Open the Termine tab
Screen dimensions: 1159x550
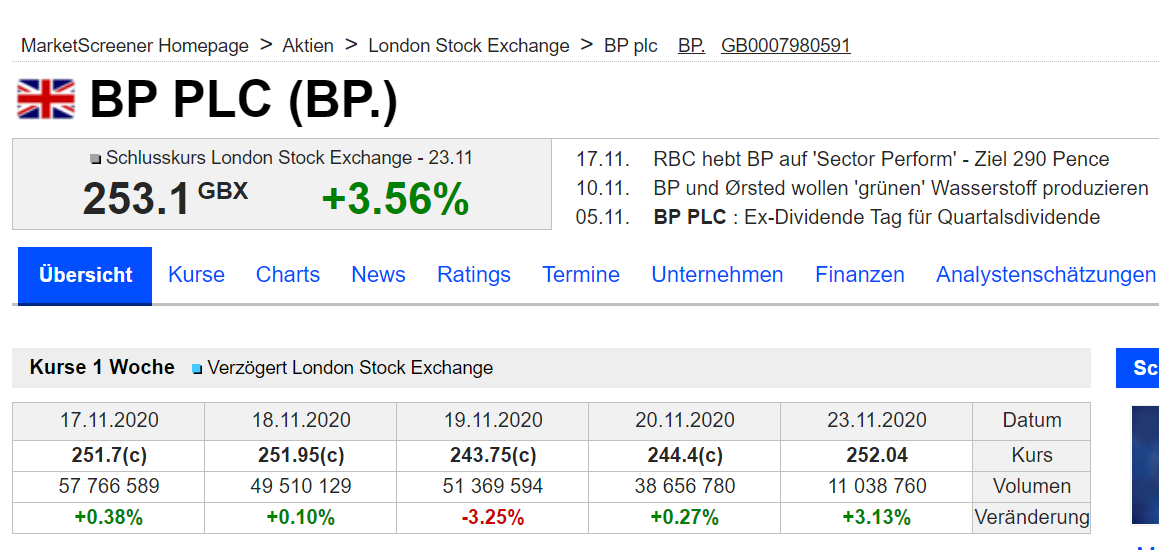click(581, 275)
